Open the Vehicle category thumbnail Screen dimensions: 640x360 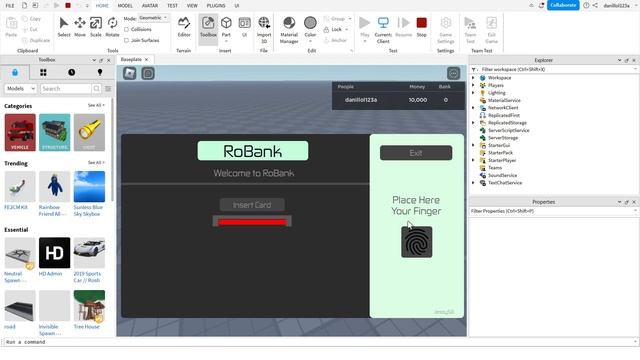click(x=20, y=132)
